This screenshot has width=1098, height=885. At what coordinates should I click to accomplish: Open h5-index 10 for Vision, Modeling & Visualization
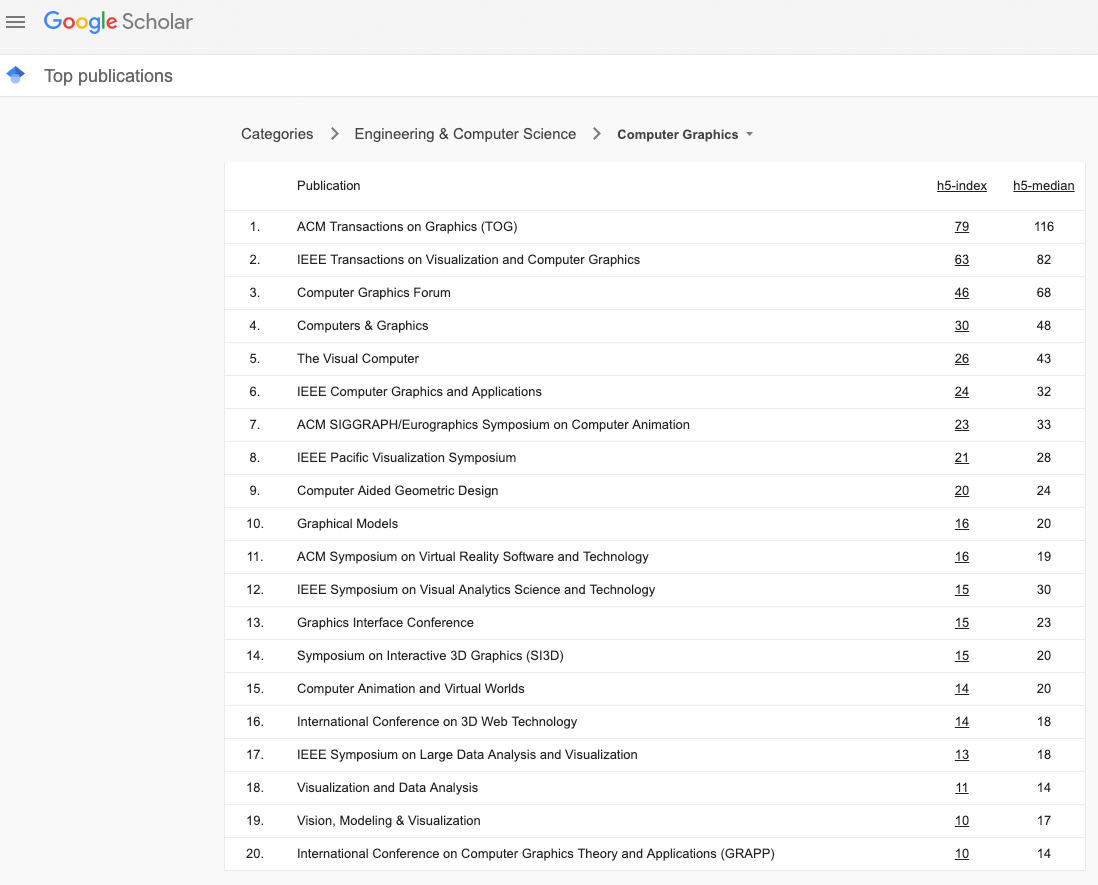tap(961, 821)
